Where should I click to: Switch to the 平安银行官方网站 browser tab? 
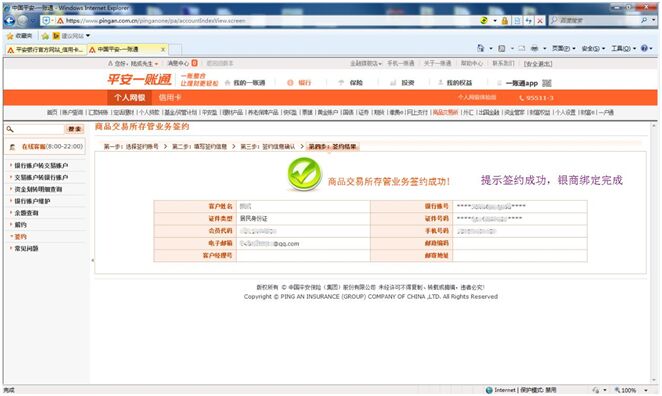click(46, 50)
